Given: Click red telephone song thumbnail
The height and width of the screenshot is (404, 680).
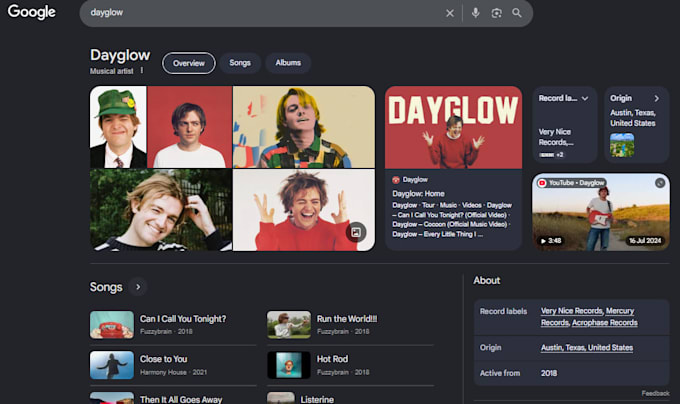Looking at the screenshot, I should point(112,325).
